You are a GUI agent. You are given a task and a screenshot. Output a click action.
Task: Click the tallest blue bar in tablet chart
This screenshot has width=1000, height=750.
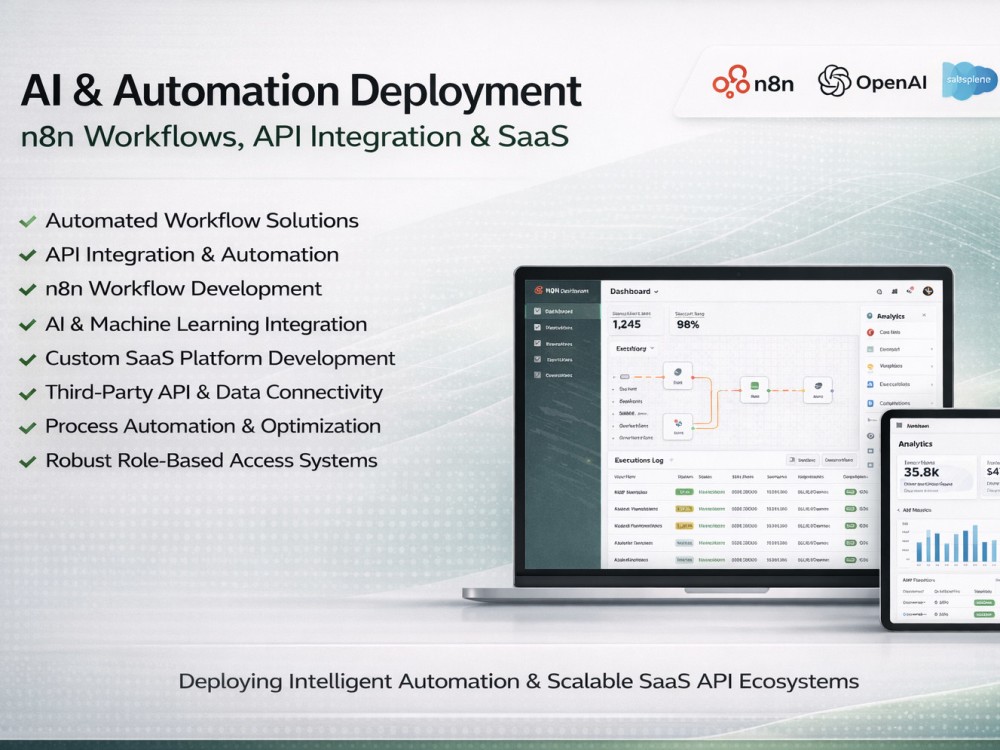[974, 544]
